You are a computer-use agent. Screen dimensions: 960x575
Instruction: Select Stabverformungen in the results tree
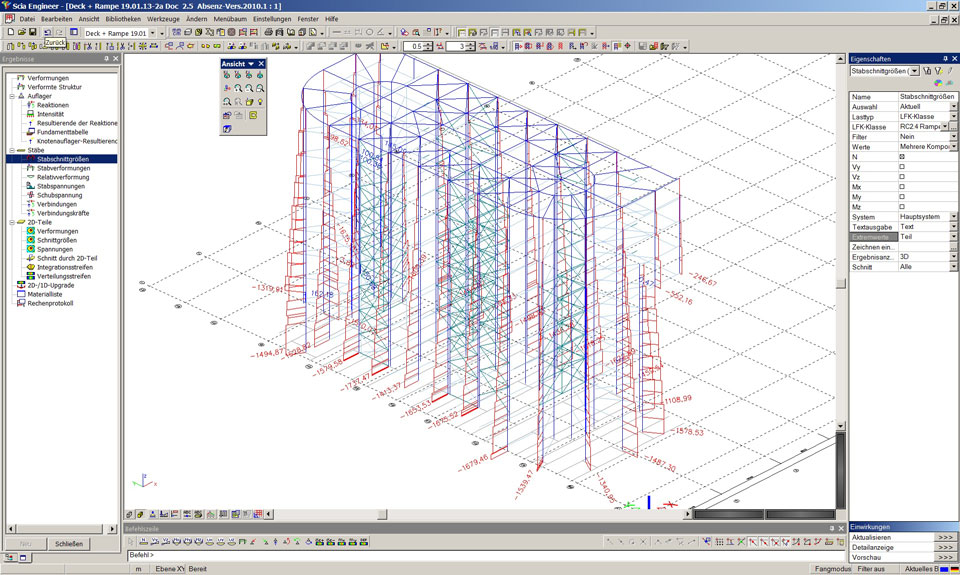coord(63,168)
